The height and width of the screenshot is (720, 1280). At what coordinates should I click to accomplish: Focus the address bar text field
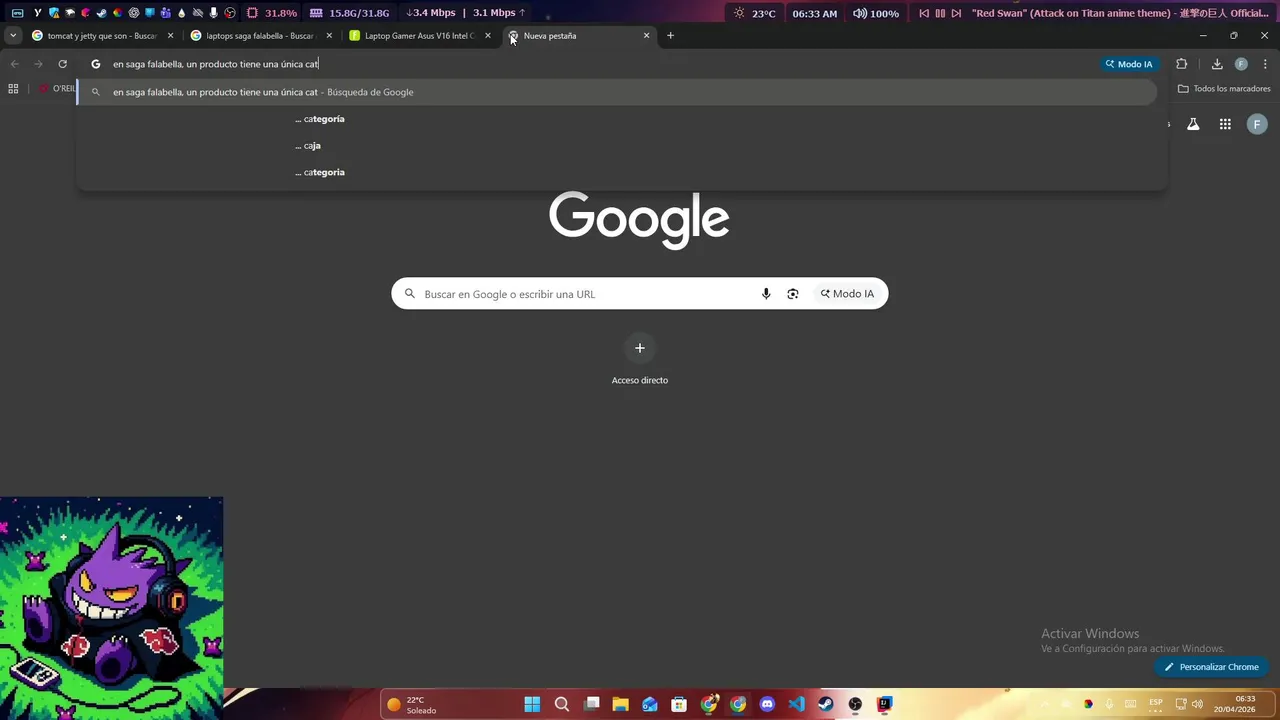point(600,64)
